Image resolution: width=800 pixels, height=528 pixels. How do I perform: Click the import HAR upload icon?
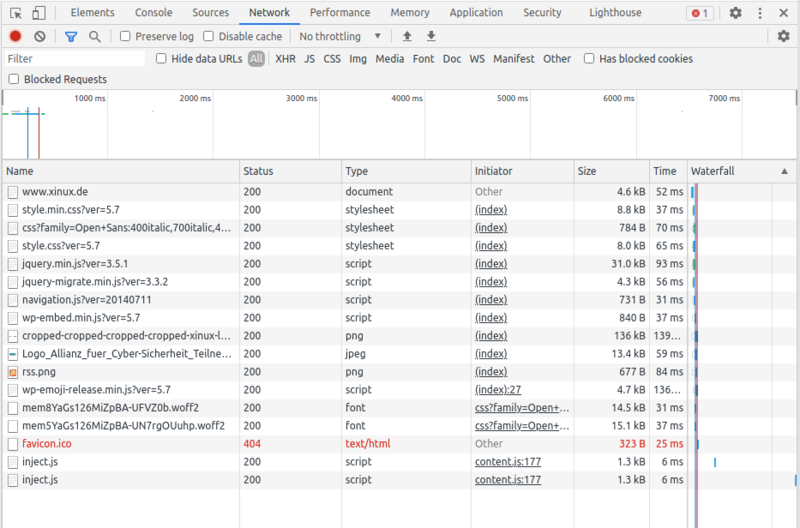coord(407,36)
